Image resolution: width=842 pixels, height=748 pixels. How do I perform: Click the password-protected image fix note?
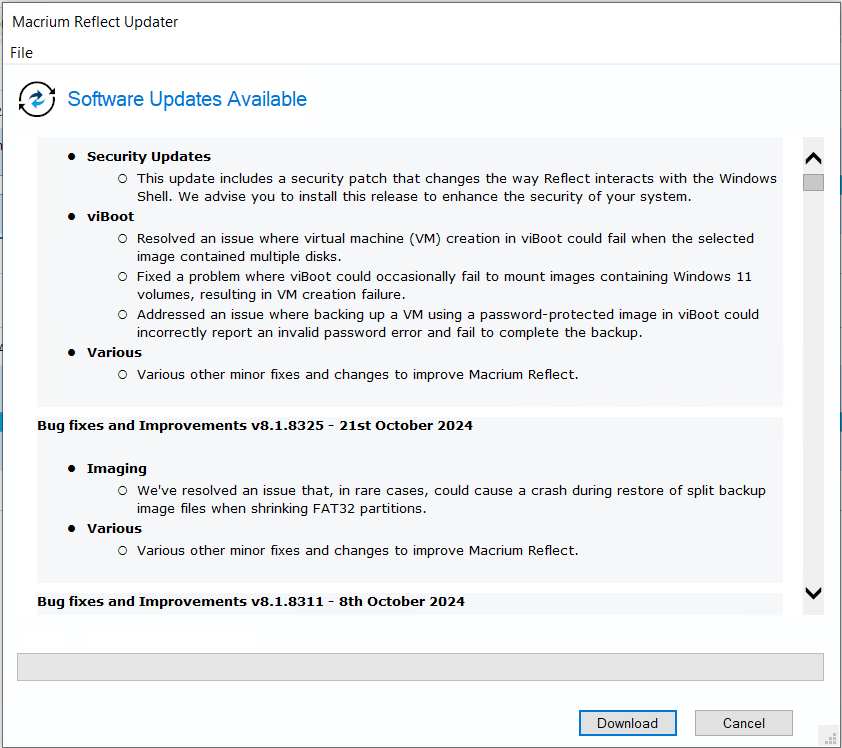point(447,323)
